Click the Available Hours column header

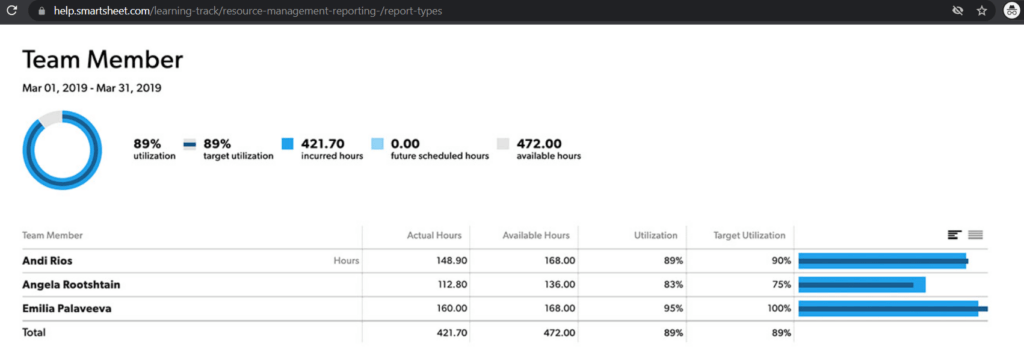click(x=536, y=235)
